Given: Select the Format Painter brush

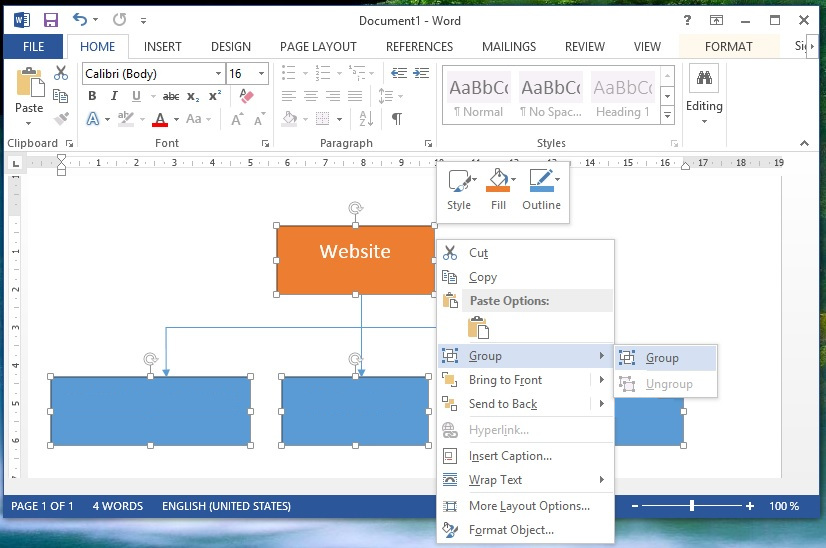Looking at the screenshot, I should [x=61, y=119].
